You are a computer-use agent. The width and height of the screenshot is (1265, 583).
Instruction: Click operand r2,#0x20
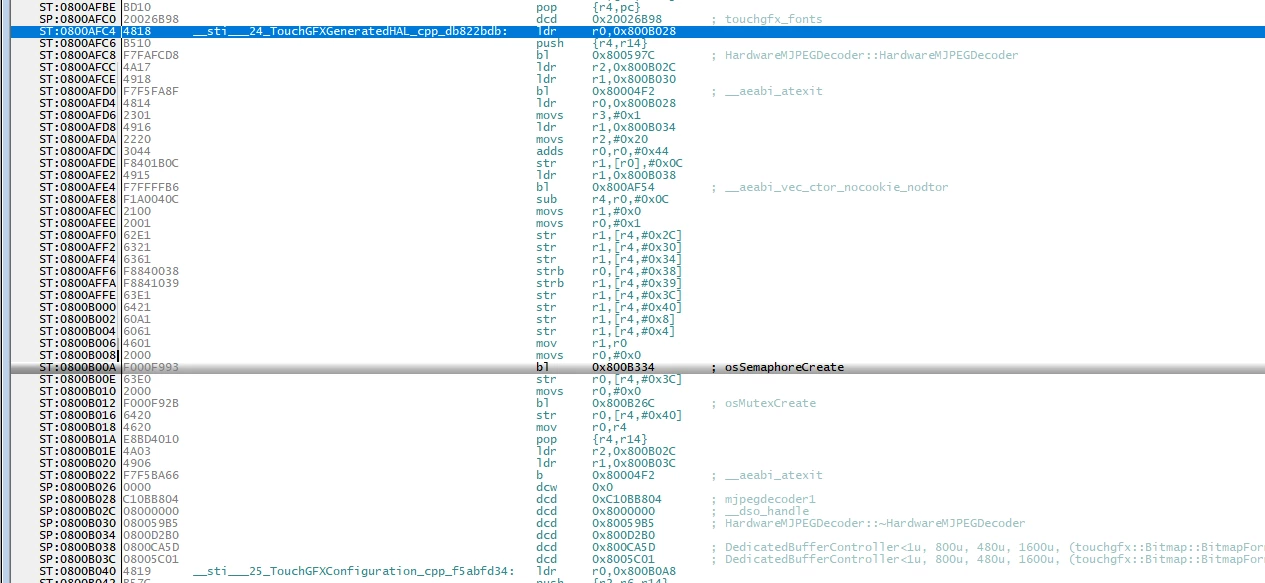pos(620,139)
